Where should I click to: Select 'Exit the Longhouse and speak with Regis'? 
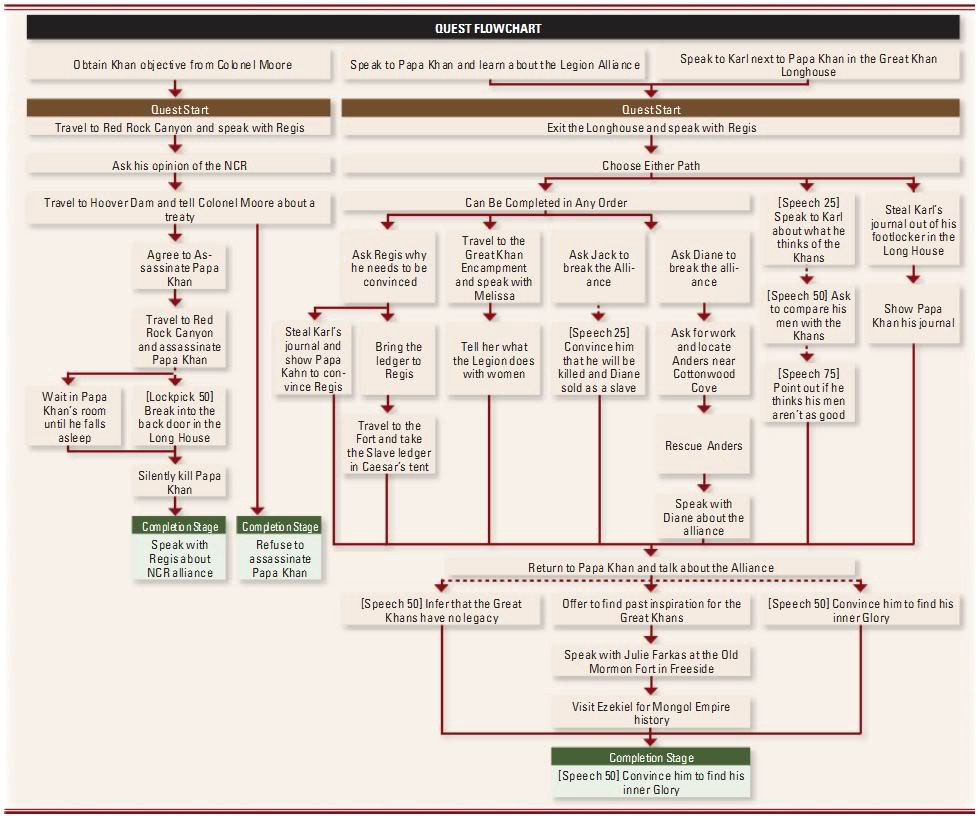tap(651, 127)
